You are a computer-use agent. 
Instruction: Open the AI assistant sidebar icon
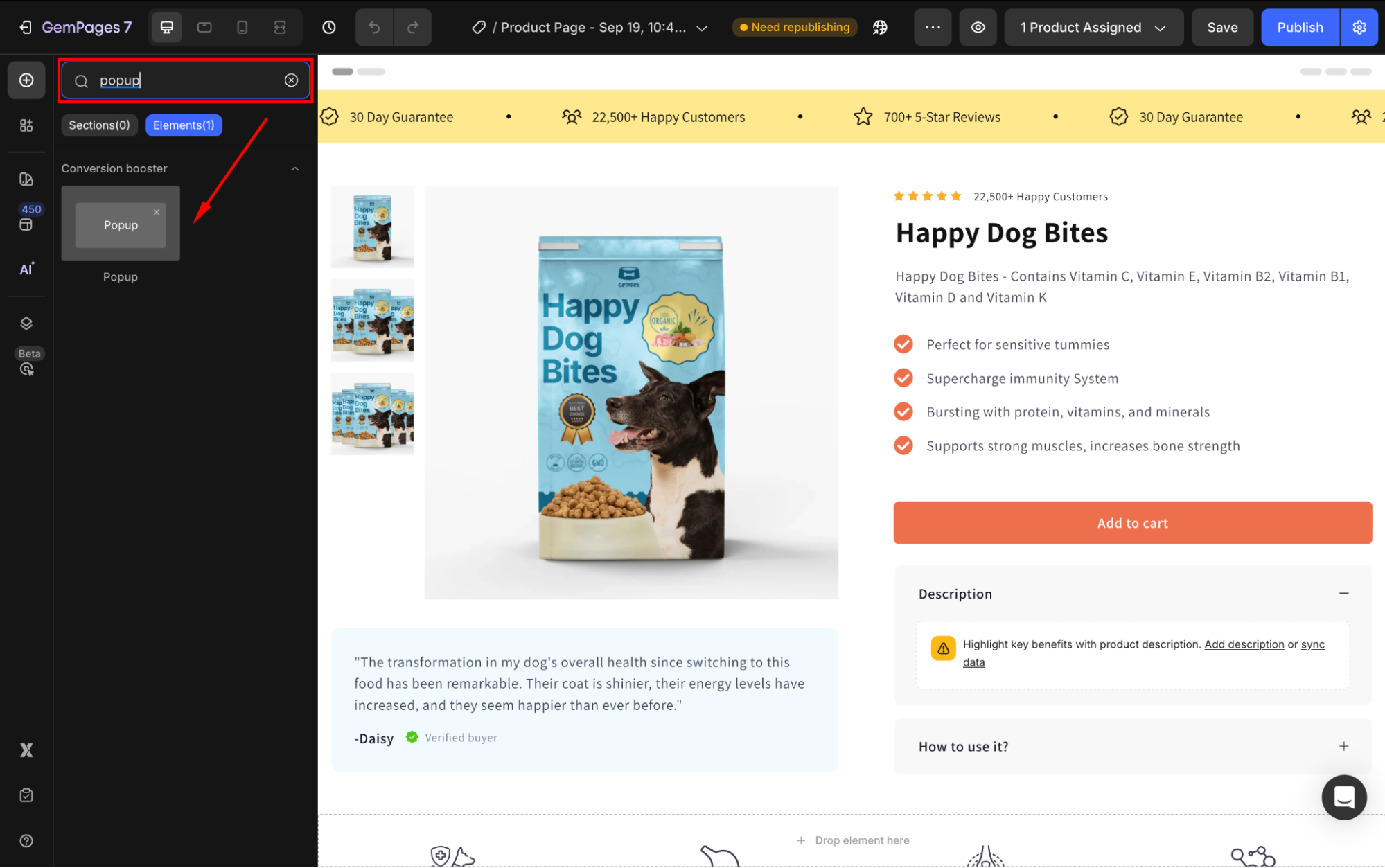click(x=26, y=269)
